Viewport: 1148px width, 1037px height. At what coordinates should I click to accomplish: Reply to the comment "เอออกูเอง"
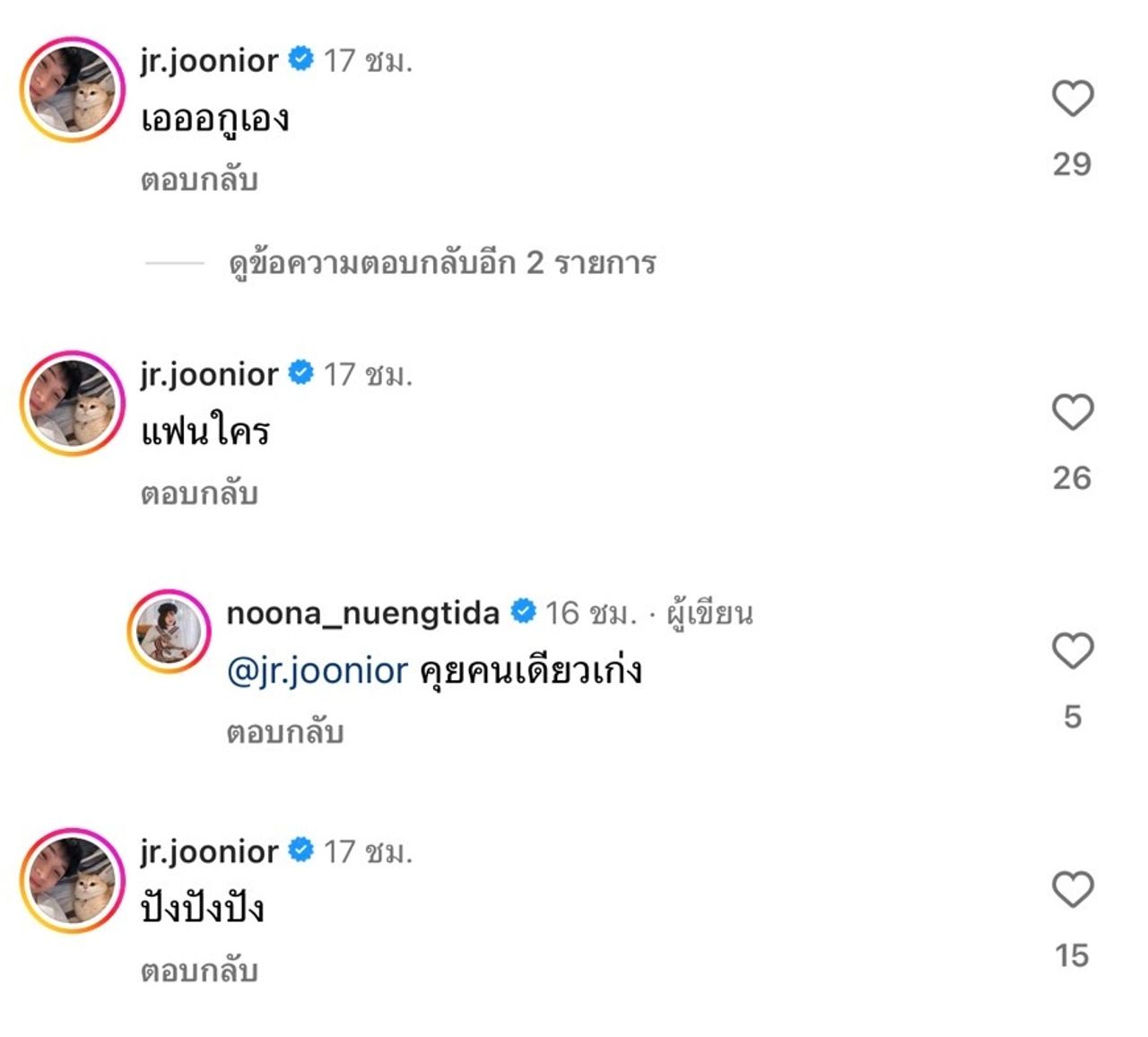pyautogui.click(x=199, y=180)
